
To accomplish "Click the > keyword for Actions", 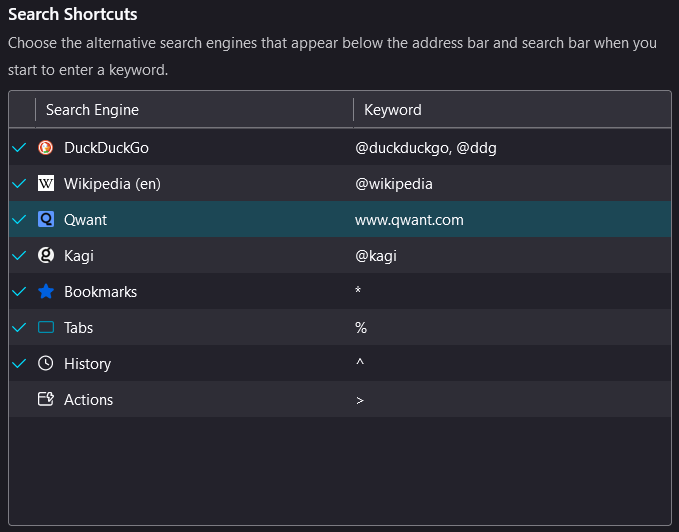I will click(x=360, y=400).
